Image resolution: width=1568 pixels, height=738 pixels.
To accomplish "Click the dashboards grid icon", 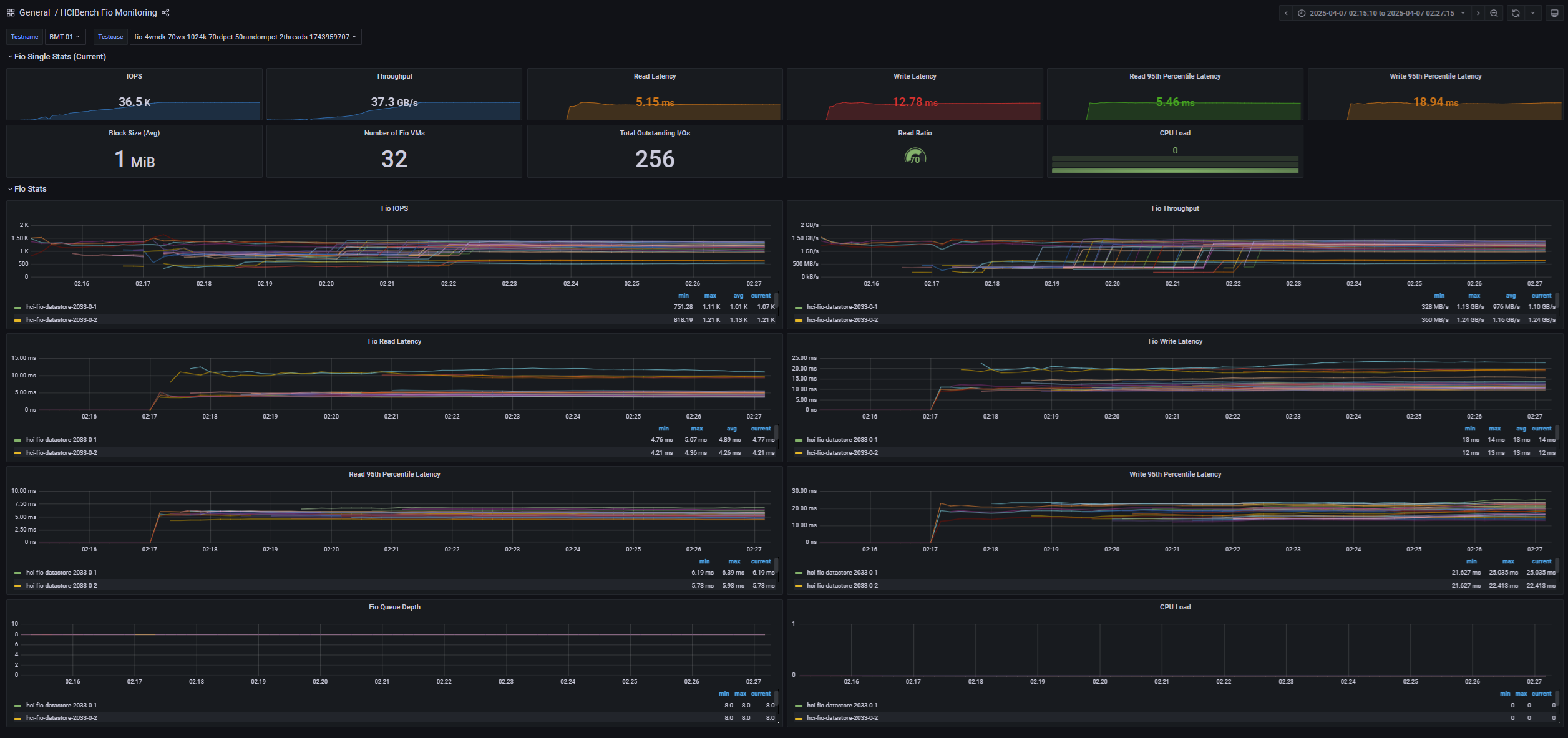I will (11, 12).
